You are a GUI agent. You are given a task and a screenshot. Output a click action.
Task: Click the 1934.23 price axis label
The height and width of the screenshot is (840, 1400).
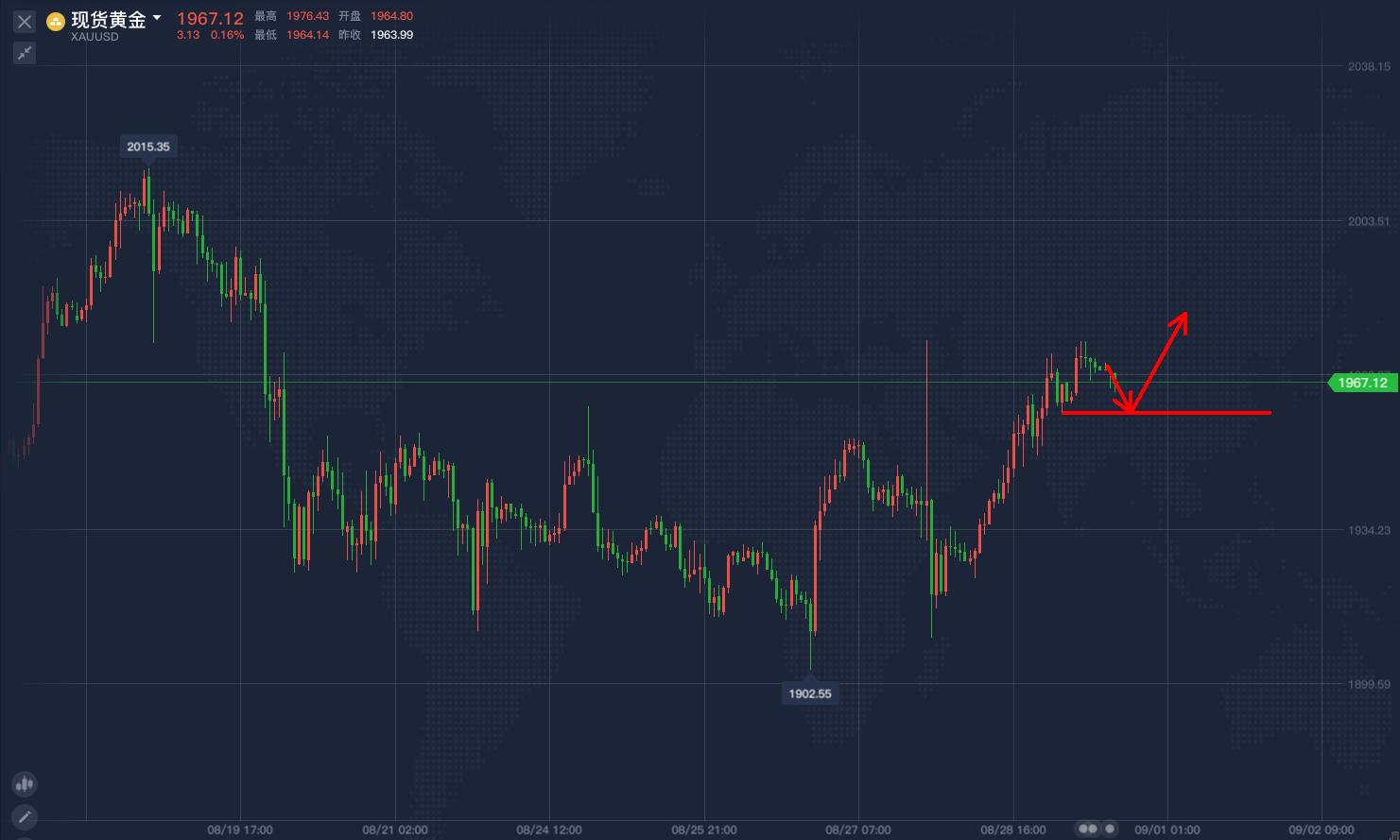click(x=1369, y=530)
